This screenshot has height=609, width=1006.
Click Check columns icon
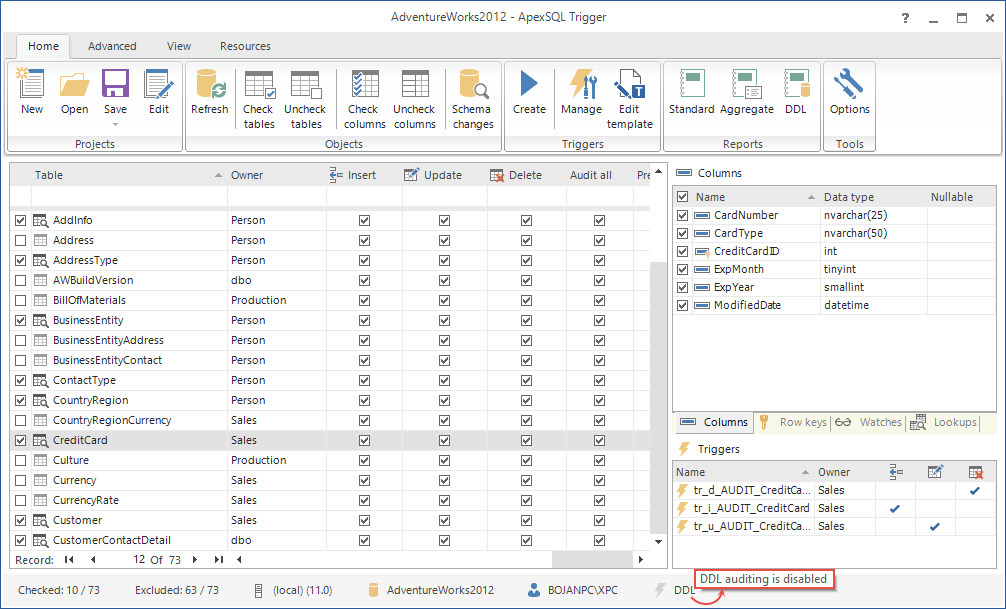[364, 84]
